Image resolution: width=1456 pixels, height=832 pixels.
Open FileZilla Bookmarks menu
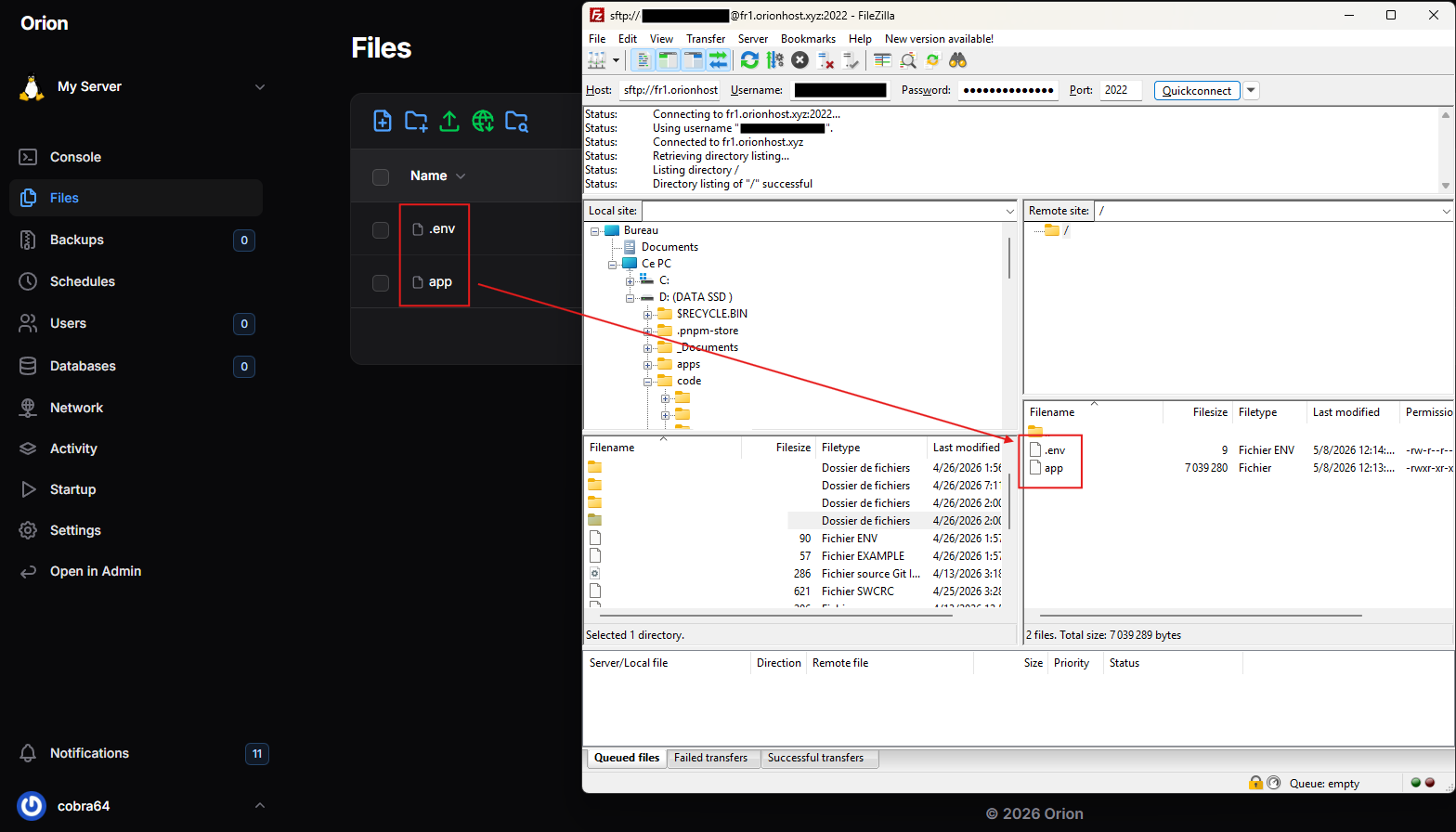click(x=808, y=39)
